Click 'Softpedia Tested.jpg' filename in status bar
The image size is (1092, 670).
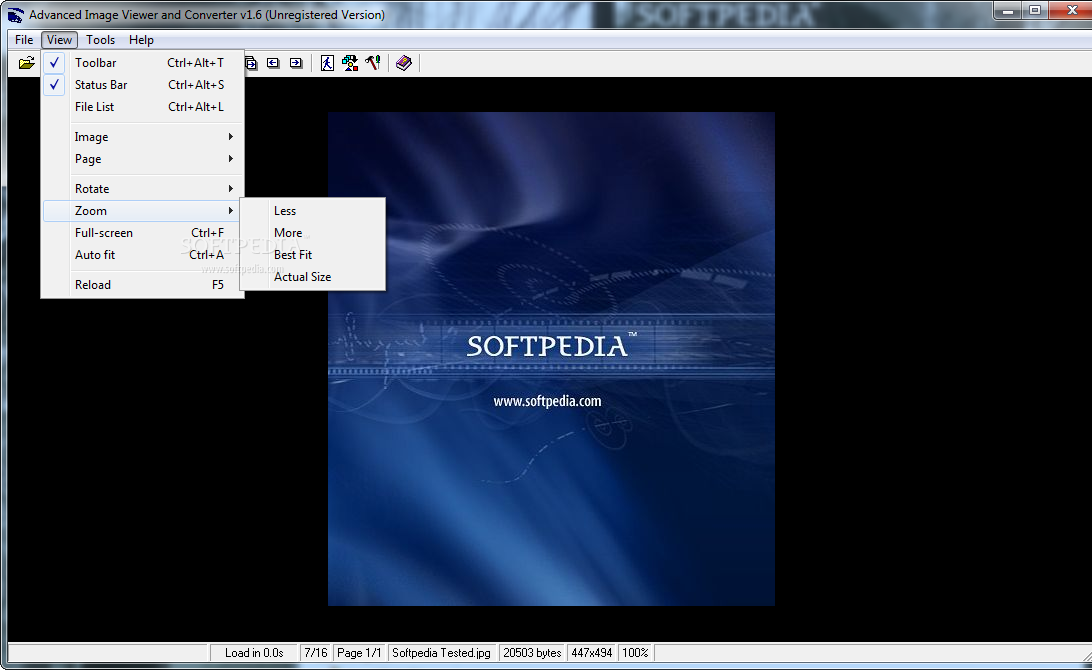pyautogui.click(x=442, y=653)
